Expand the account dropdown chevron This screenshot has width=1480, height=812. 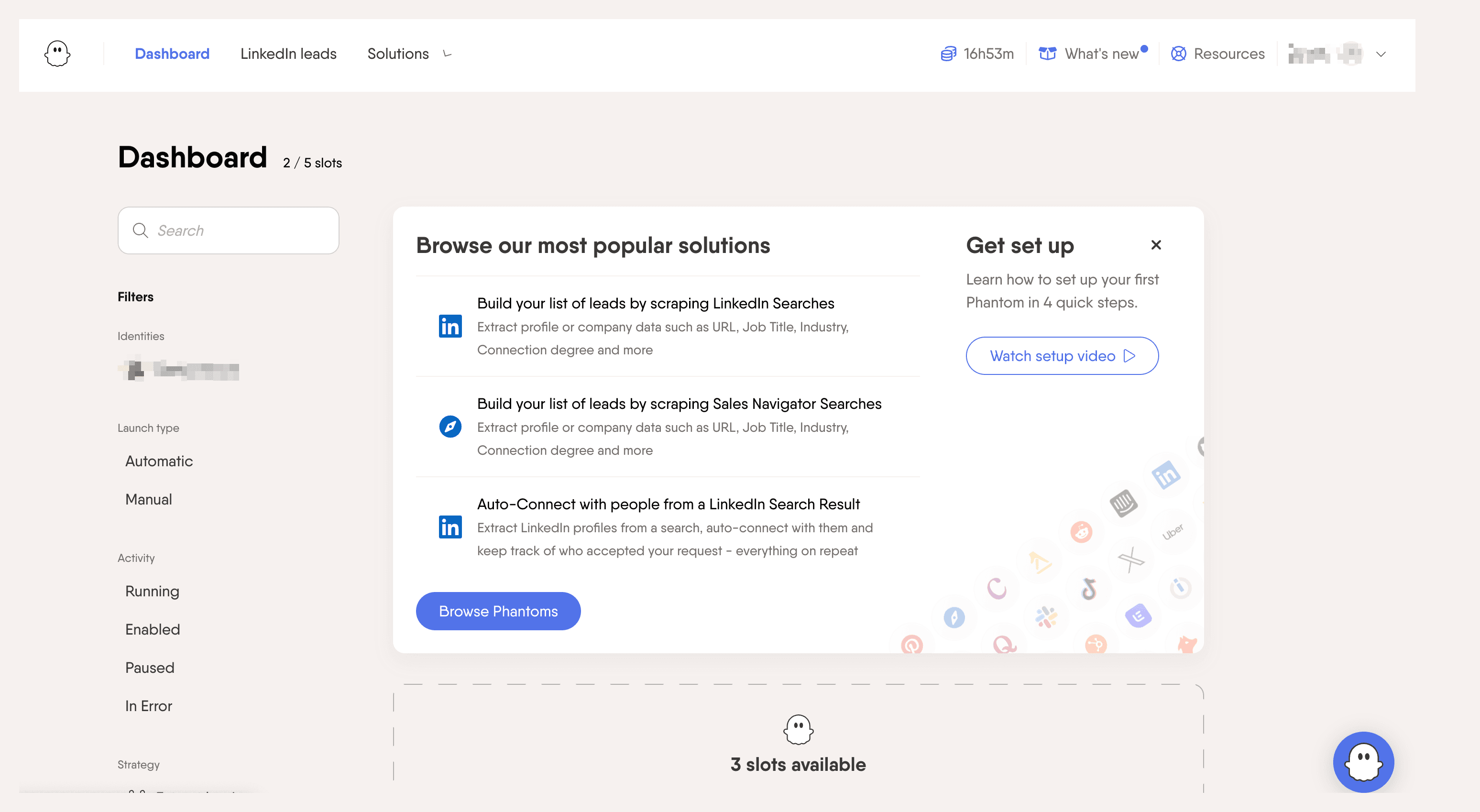tap(1381, 55)
